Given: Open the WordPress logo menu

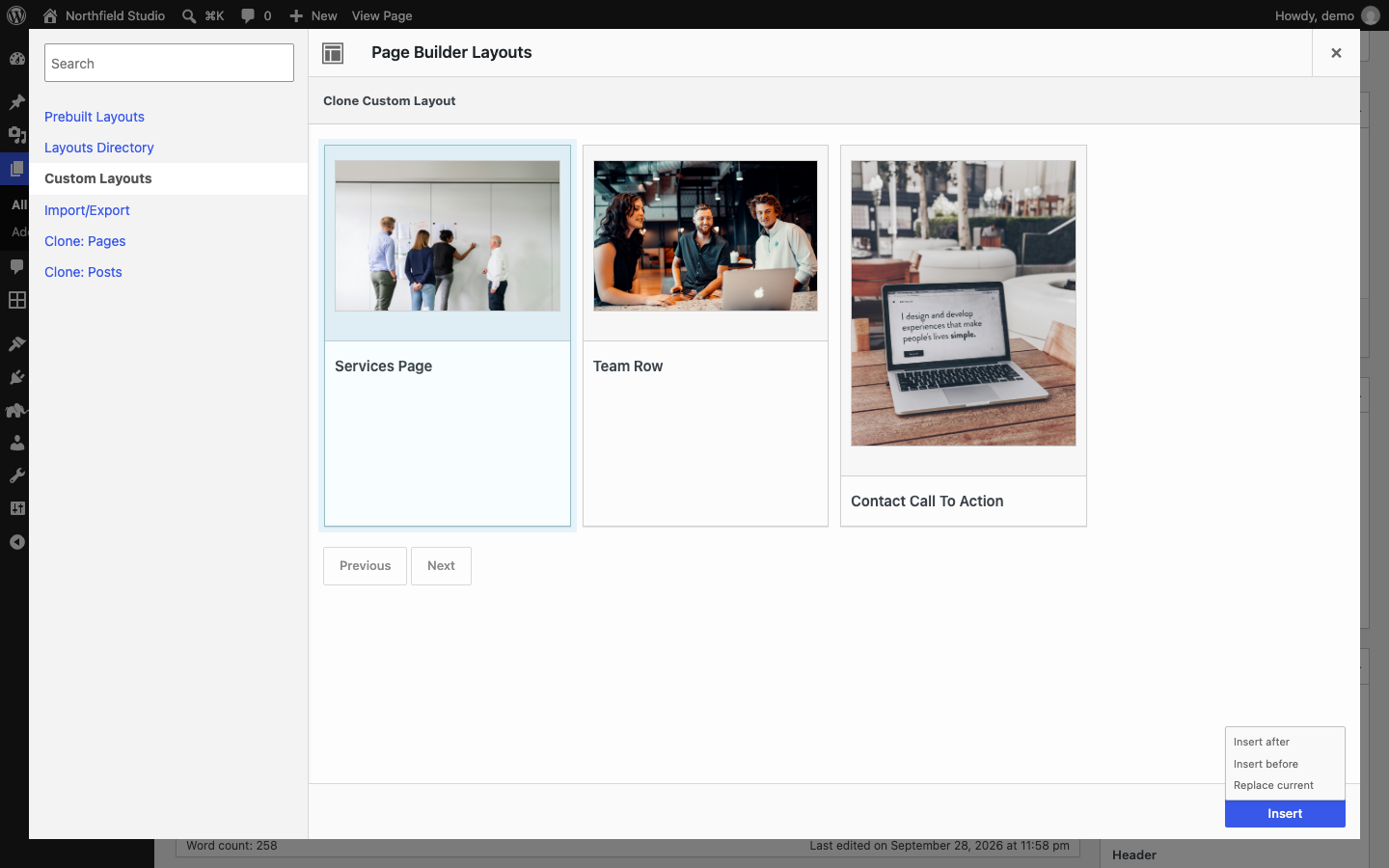Looking at the screenshot, I should coord(16,15).
